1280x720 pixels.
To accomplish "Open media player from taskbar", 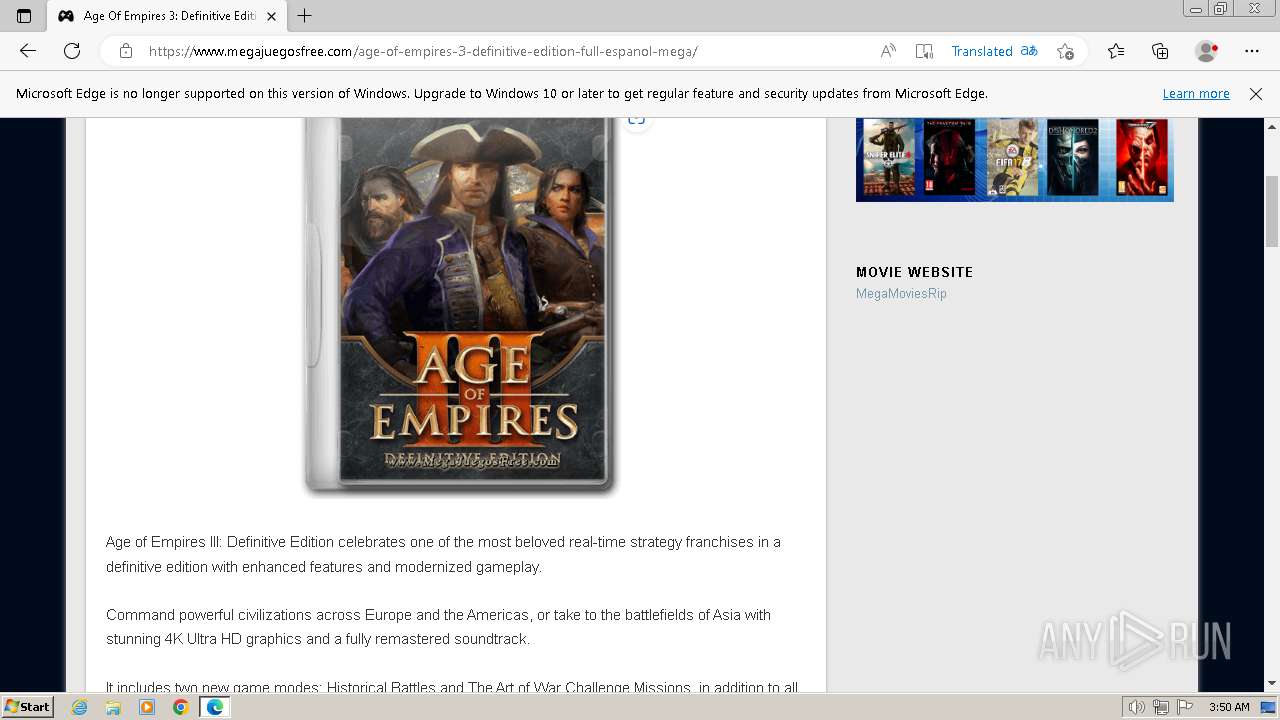I will coord(147,707).
